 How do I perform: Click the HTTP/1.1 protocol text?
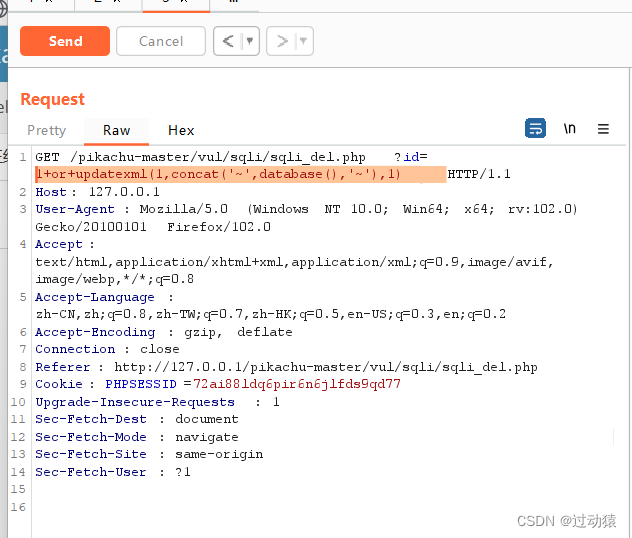[x=479, y=174]
